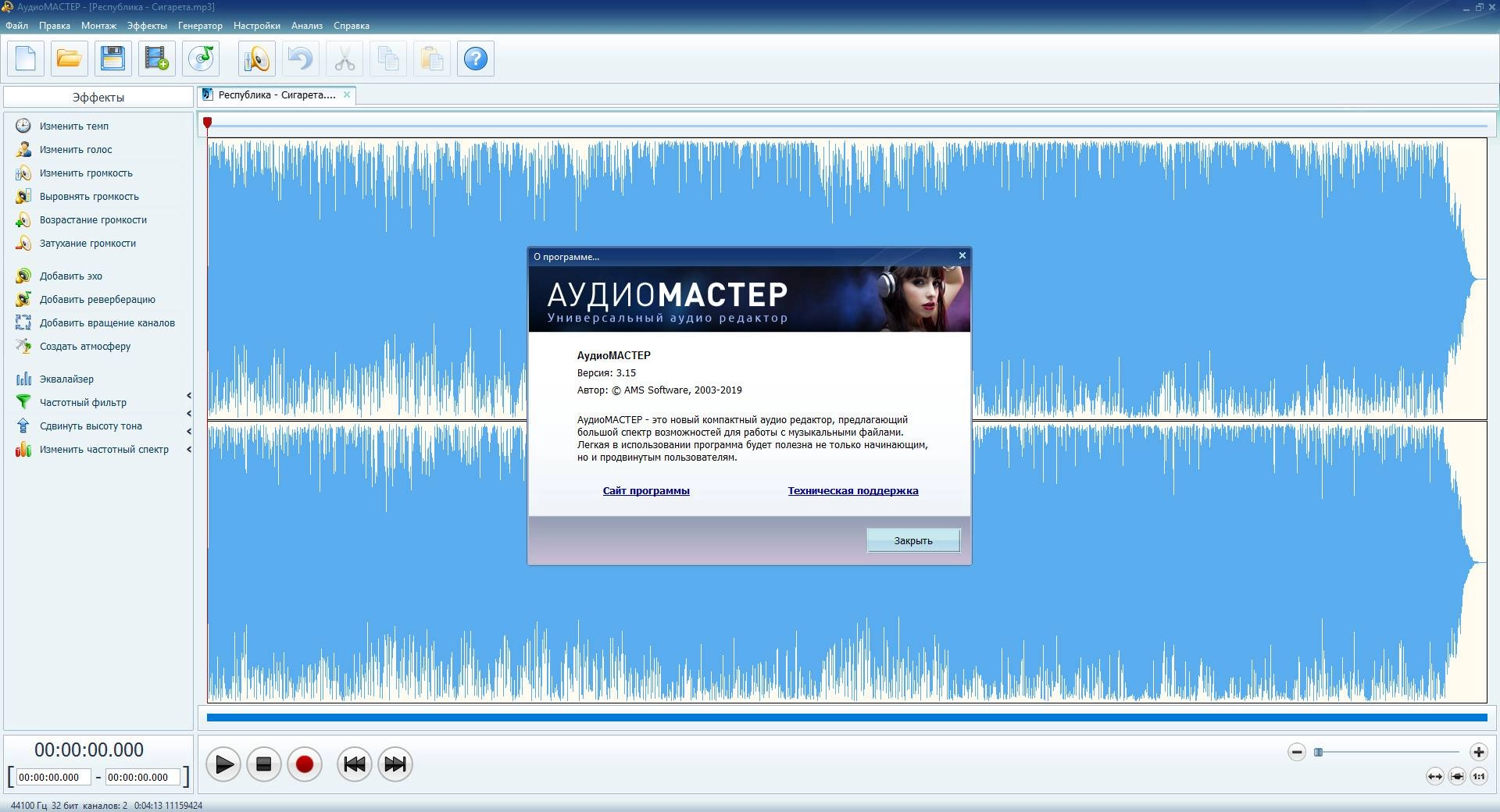
Task: Click the selection end time field
Action: click(x=142, y=777)
